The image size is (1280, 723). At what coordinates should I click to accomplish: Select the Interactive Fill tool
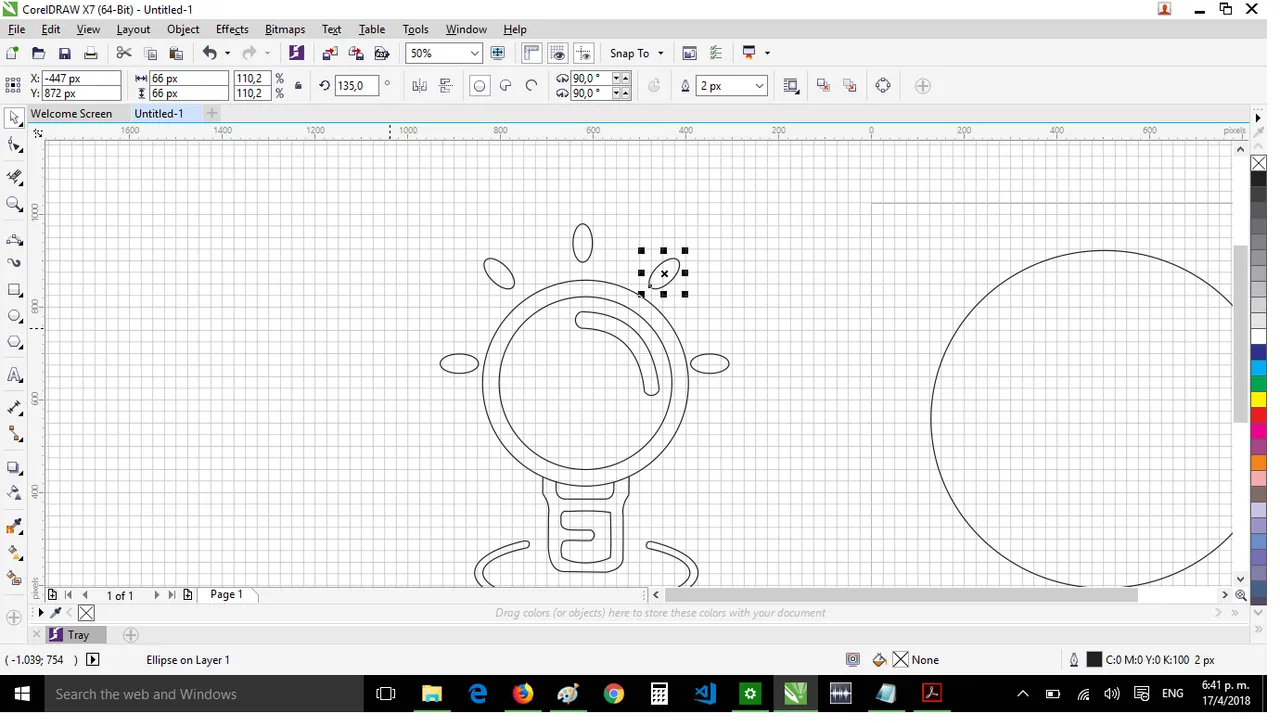click(x=14, y=552)
